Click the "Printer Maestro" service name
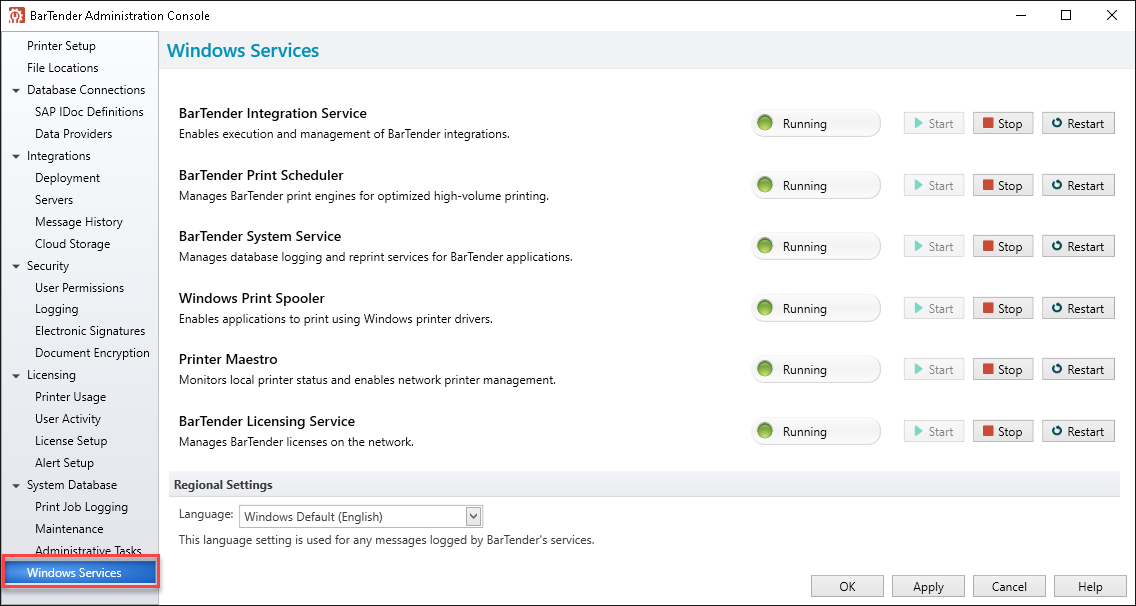The image size is (1136, 606). coord(228,360)
